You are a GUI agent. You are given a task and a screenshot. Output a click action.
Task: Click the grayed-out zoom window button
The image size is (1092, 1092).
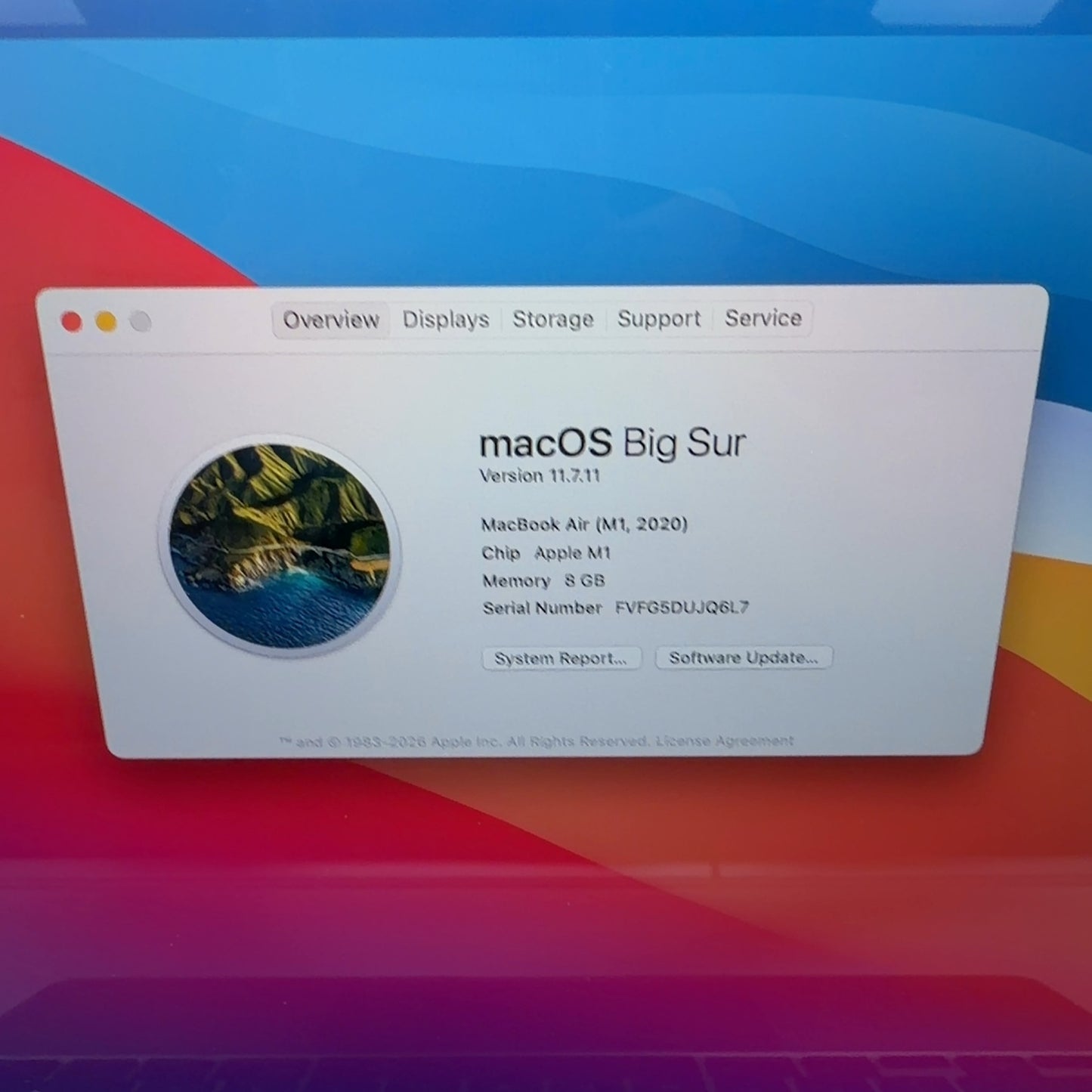(x=141, y=323)
